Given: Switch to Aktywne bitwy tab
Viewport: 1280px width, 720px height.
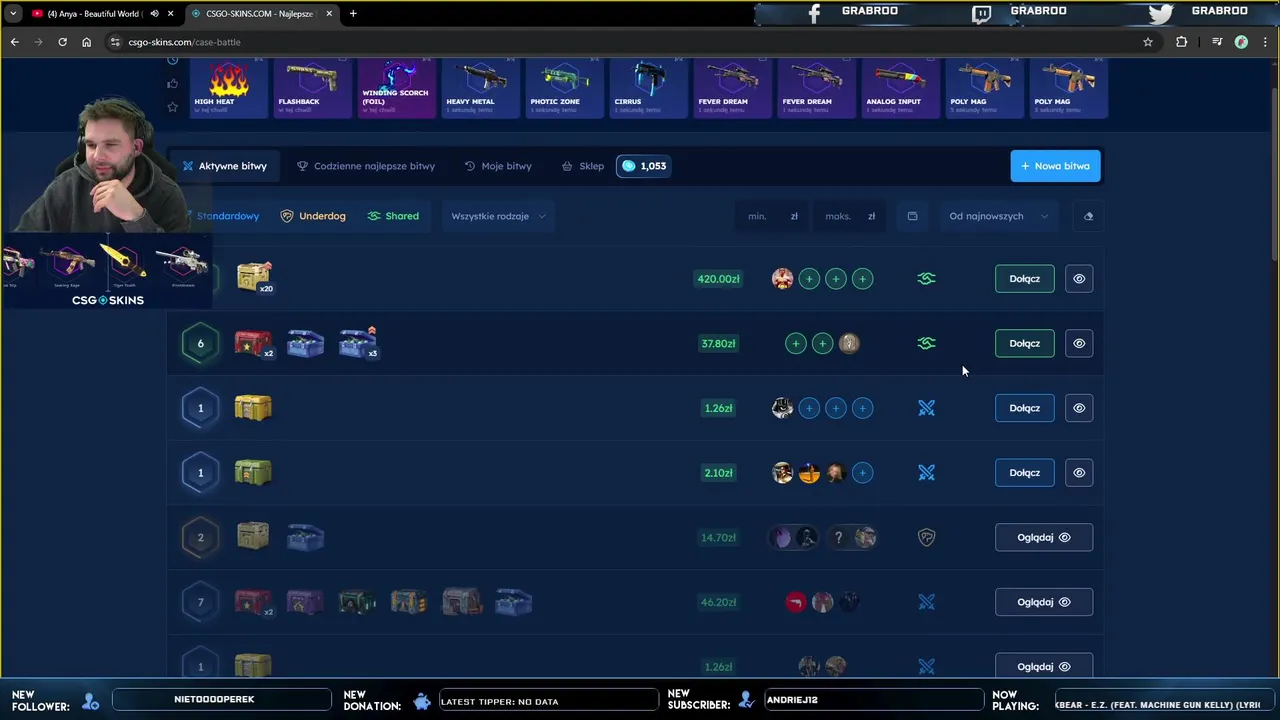Looking at the screenshot, I should pyautogui.click(x=225, y=166).
